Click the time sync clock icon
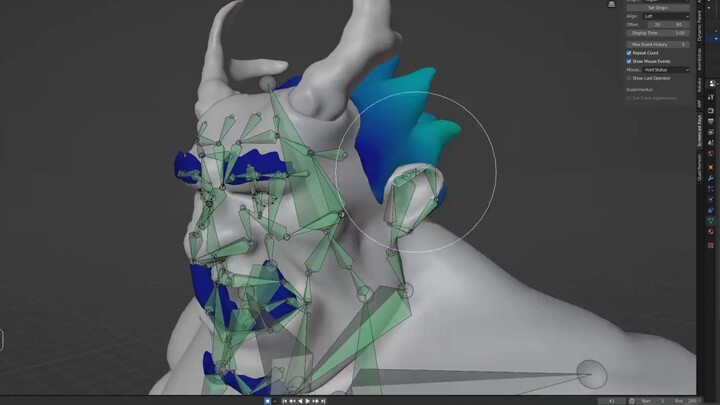This screenshot has width=720, height=405. [x=632, y=401]
